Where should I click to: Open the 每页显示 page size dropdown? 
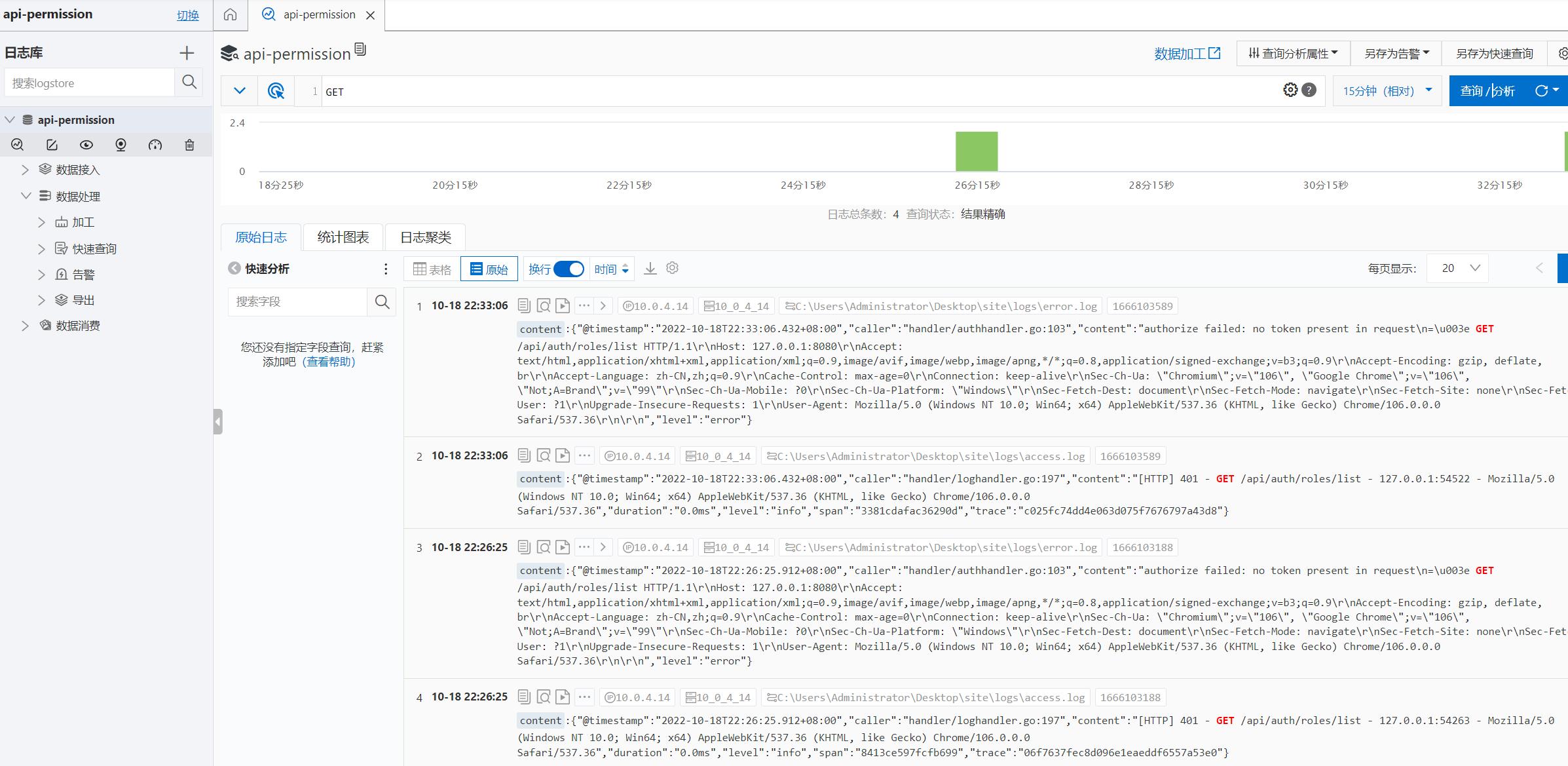(1457, 268)
